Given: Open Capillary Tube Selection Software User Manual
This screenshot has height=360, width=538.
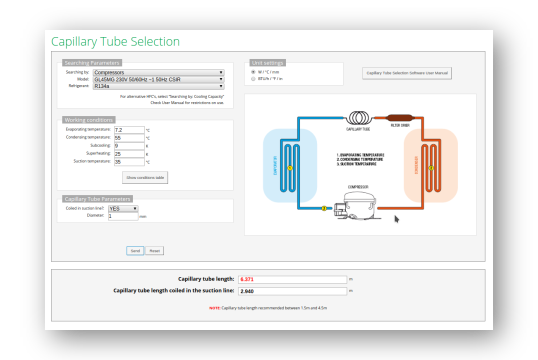Looking at the screenshot, I should point(407,73).
